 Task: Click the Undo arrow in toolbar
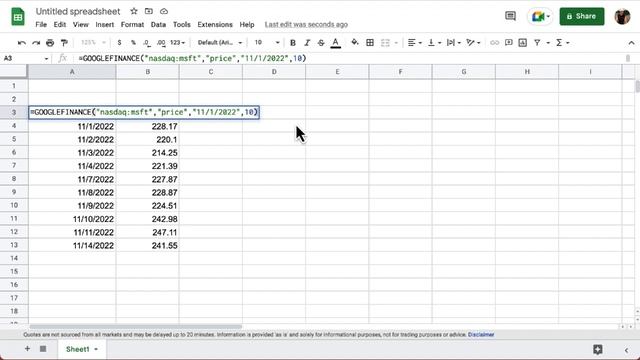click(22, 42)
